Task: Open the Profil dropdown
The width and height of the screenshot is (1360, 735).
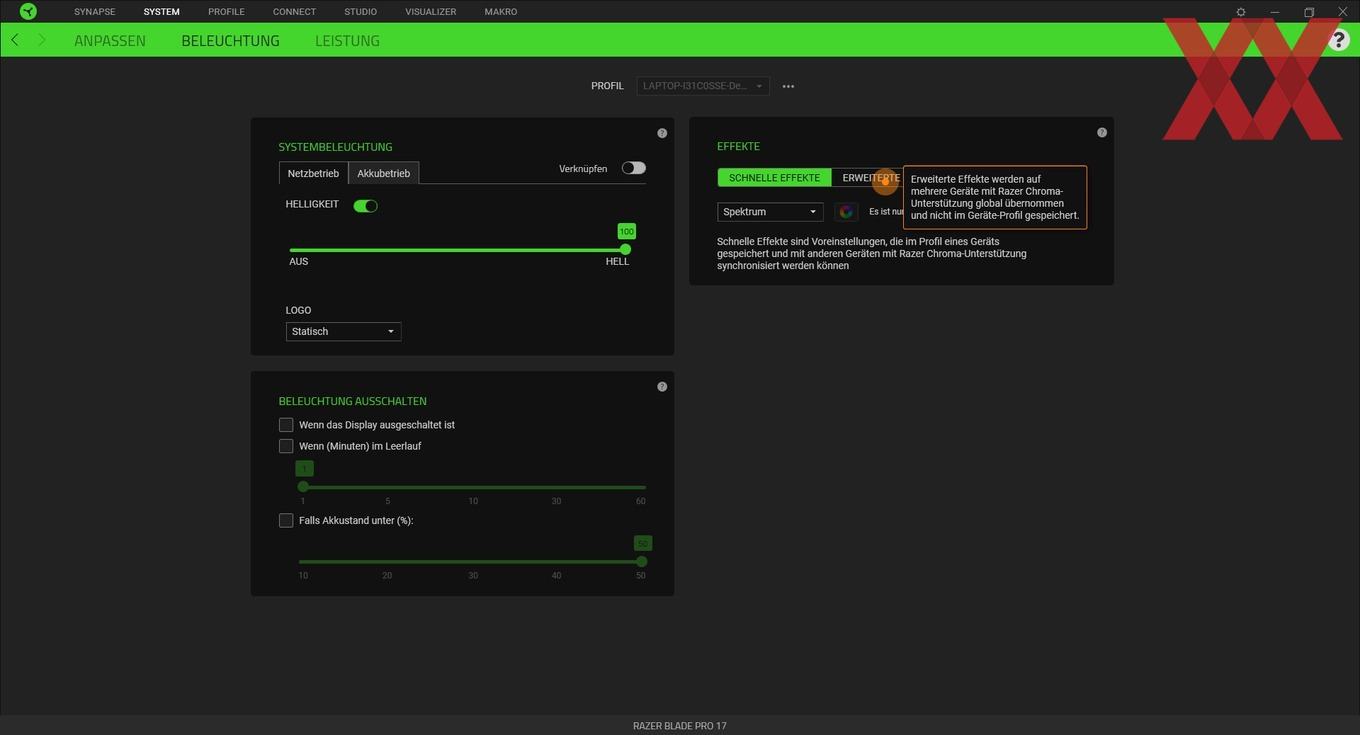Action: [x=703, y=86]
